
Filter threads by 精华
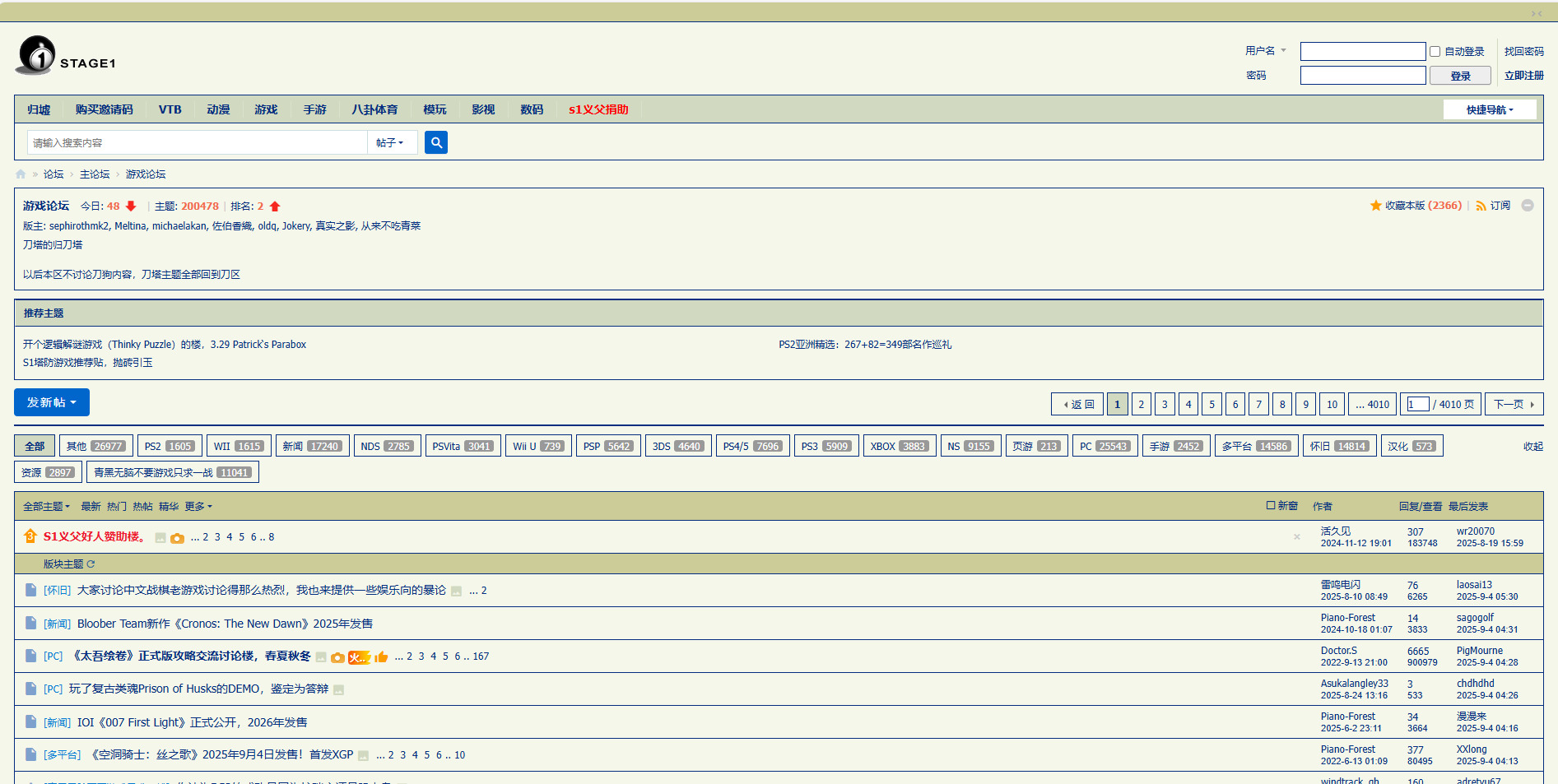[x=169, y=507]
